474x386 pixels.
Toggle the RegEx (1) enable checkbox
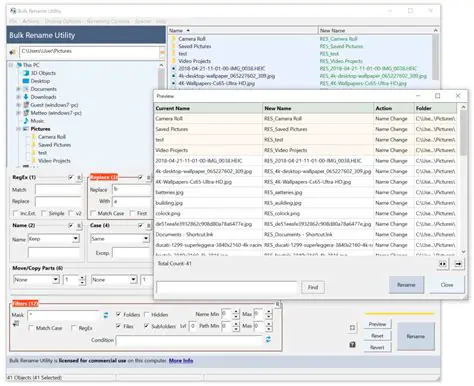(x=71, y=177)
